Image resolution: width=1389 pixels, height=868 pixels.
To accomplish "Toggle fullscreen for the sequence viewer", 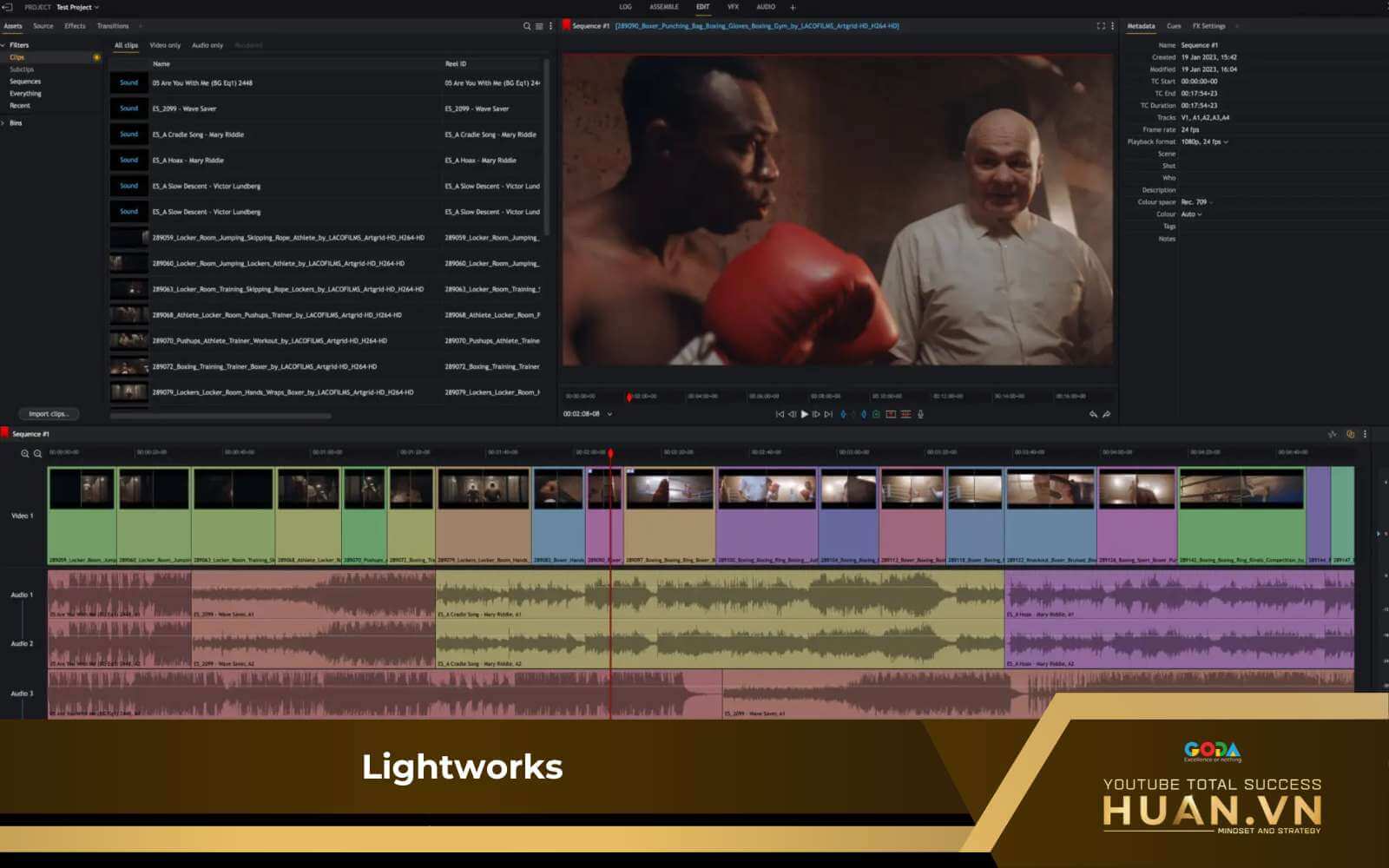I will click(1101, 26).
